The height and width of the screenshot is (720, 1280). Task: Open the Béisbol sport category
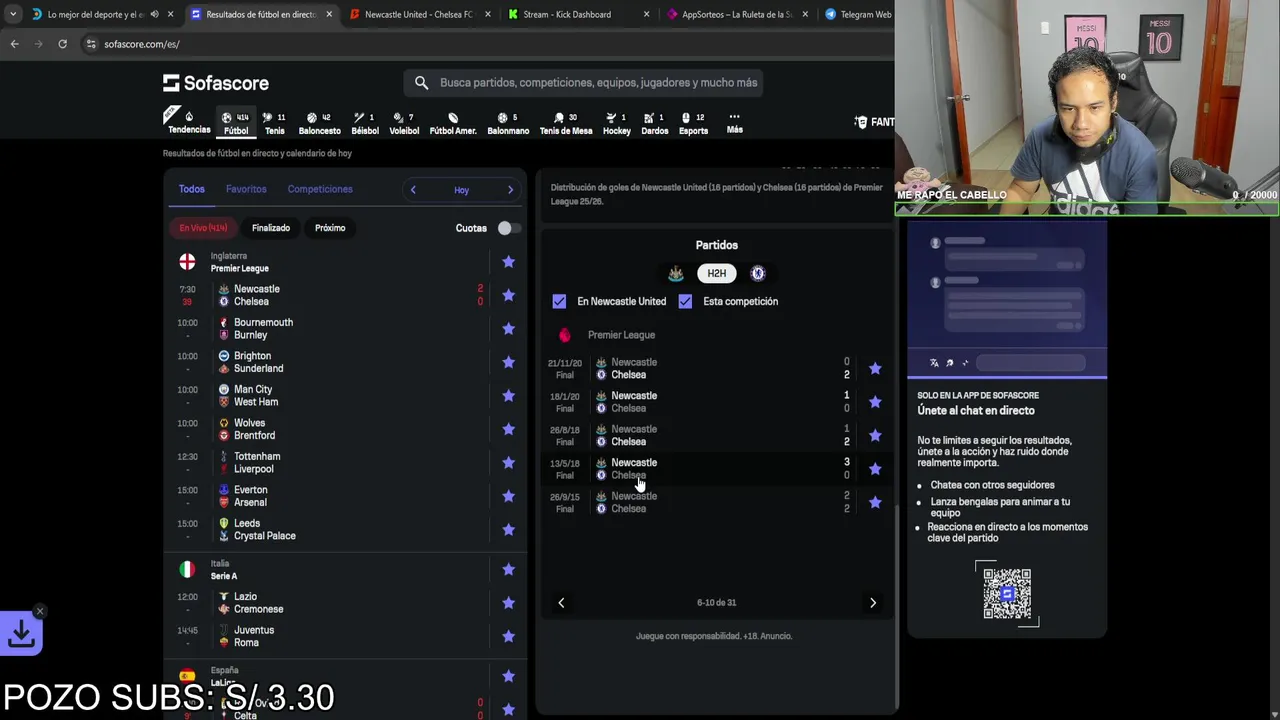pos(365,123)
